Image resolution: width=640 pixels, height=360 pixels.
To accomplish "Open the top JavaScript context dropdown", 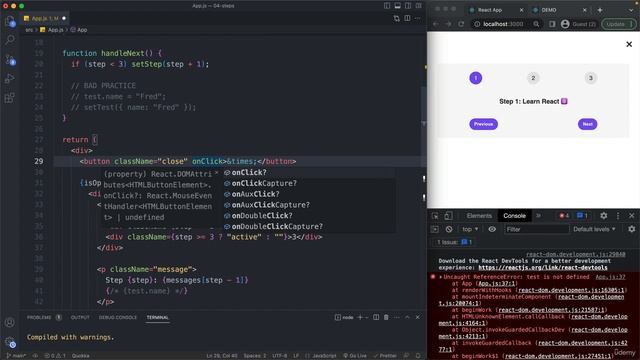I will pos(470,229).
